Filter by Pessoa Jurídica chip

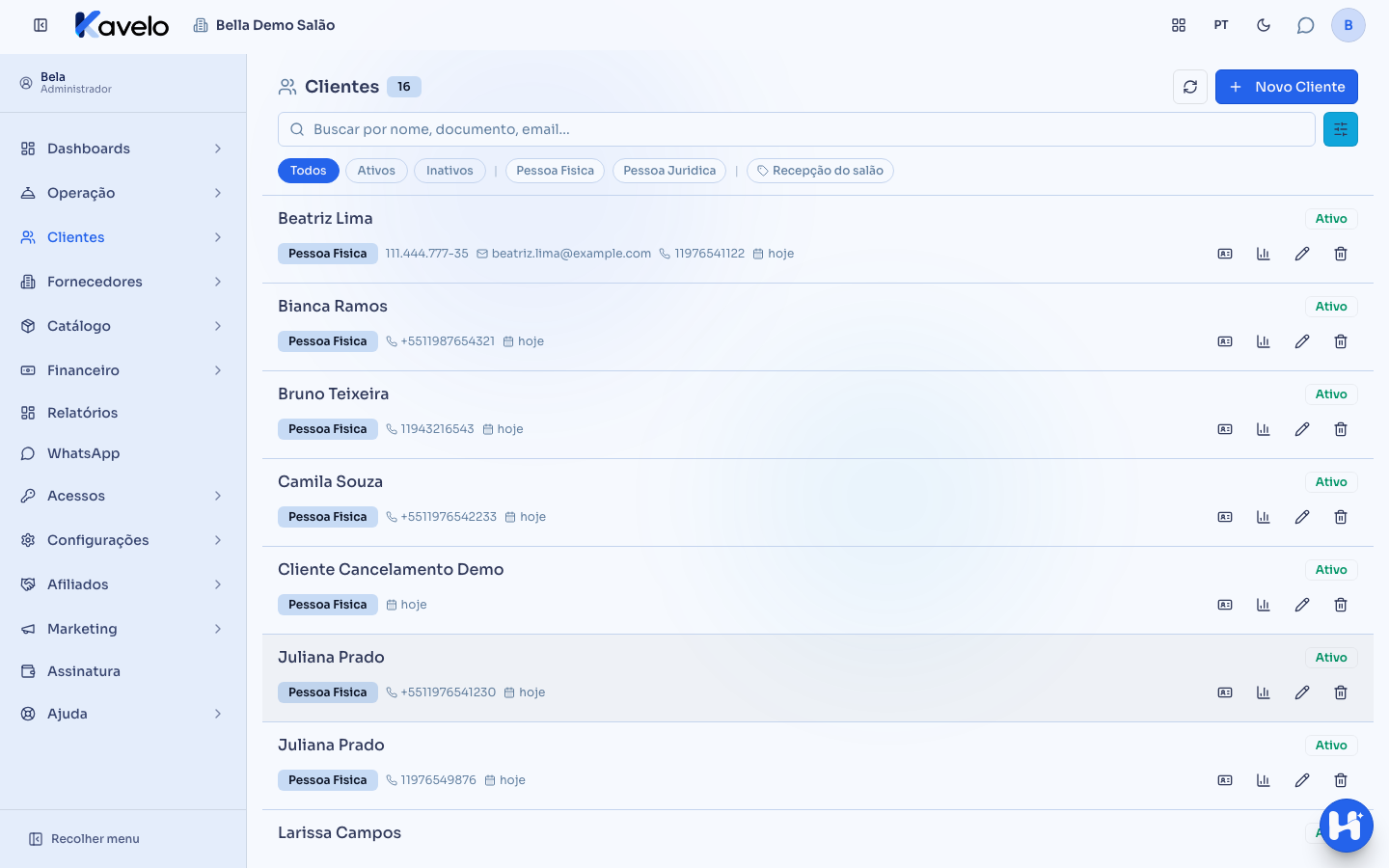[669, 171]
